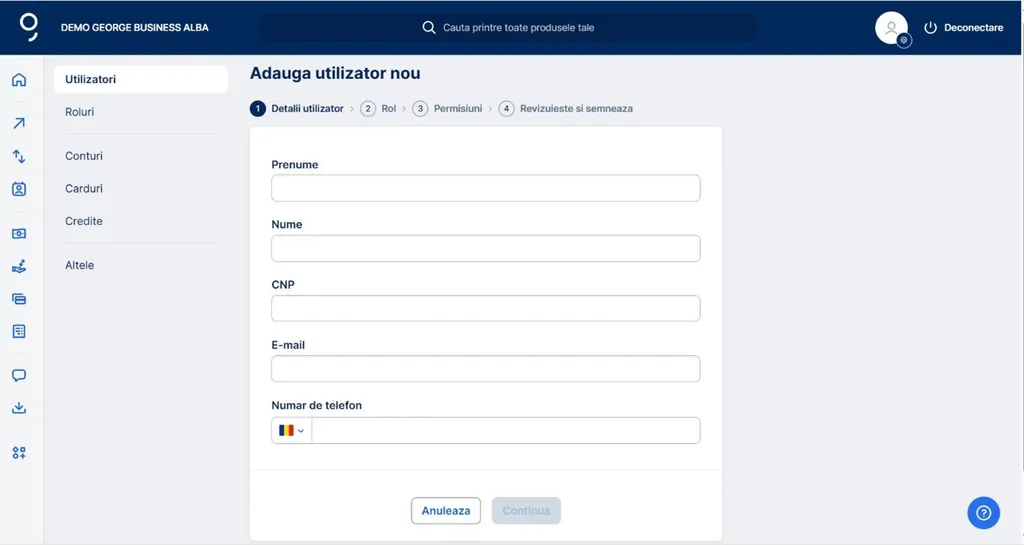Click the cards icon in sidebar
The image size is (1024, 545).
(x=19, y=298)
